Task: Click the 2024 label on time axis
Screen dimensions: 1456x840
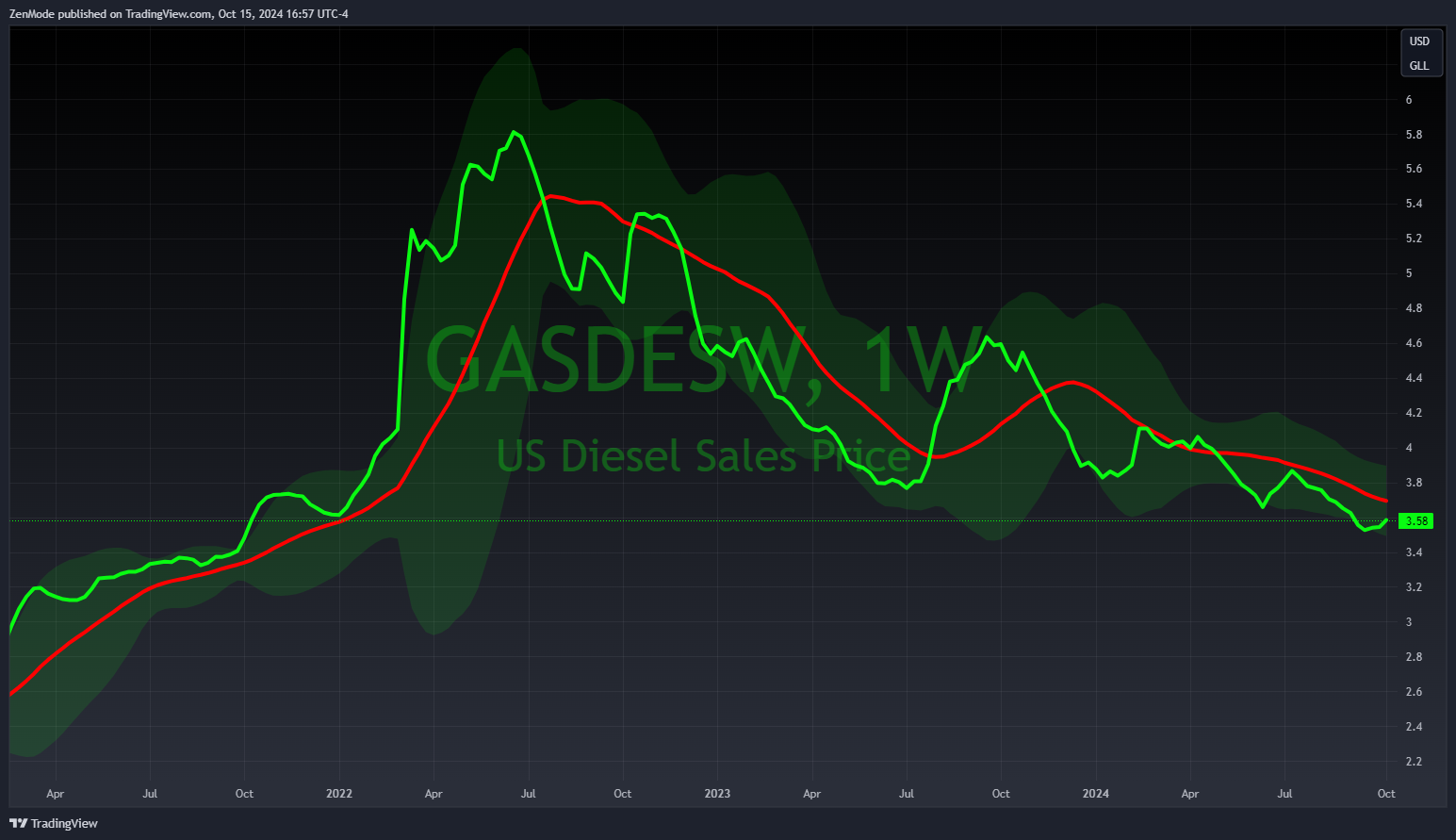Action: click(1095, 794)
